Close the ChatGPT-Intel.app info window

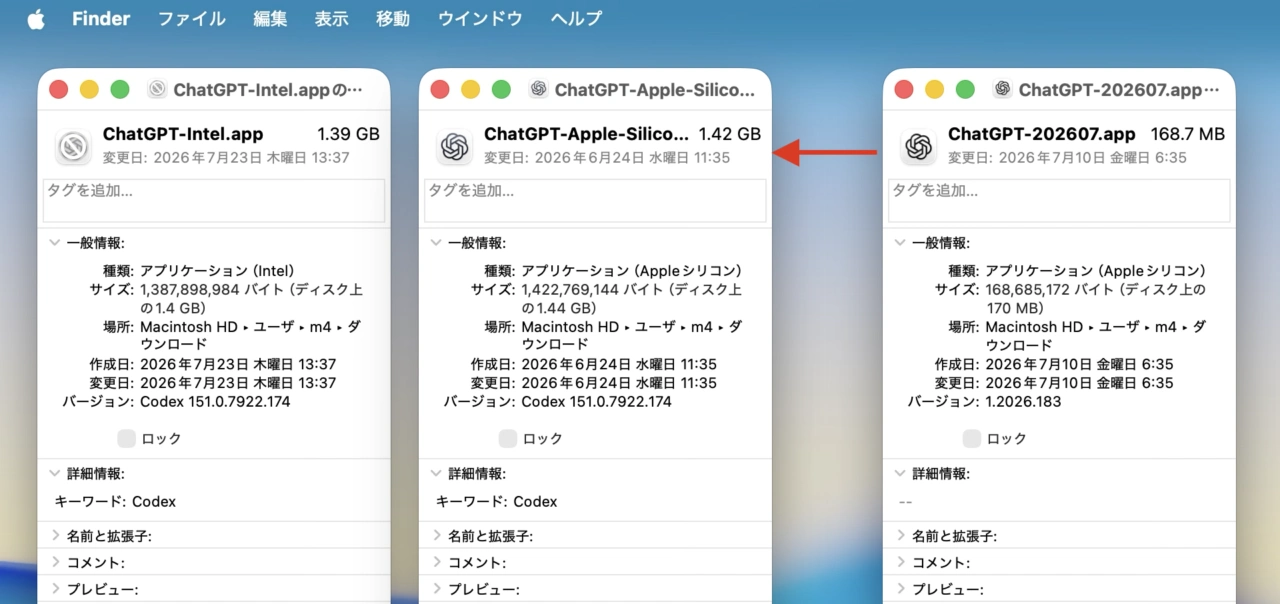(59, 89)
